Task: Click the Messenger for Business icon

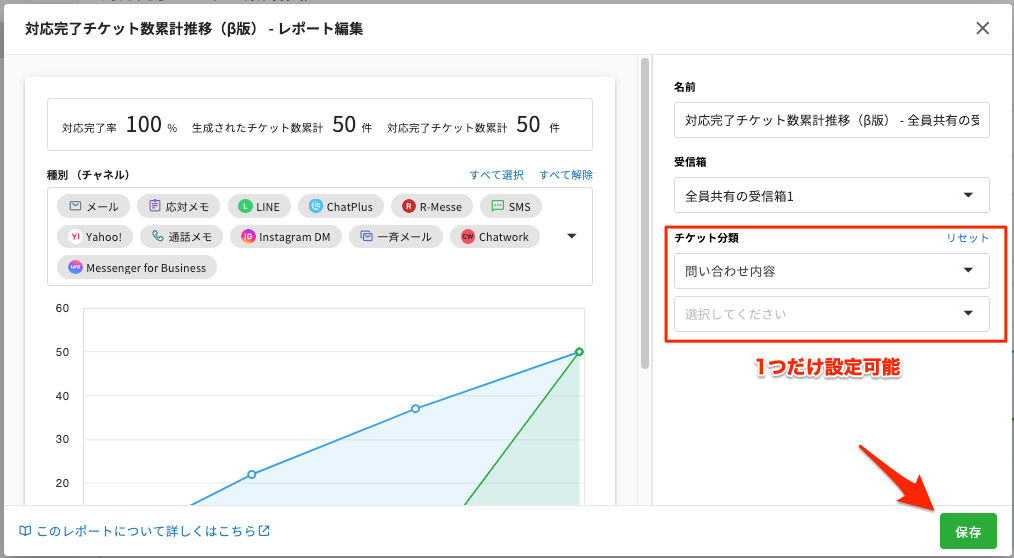Action: click(76, 268)
